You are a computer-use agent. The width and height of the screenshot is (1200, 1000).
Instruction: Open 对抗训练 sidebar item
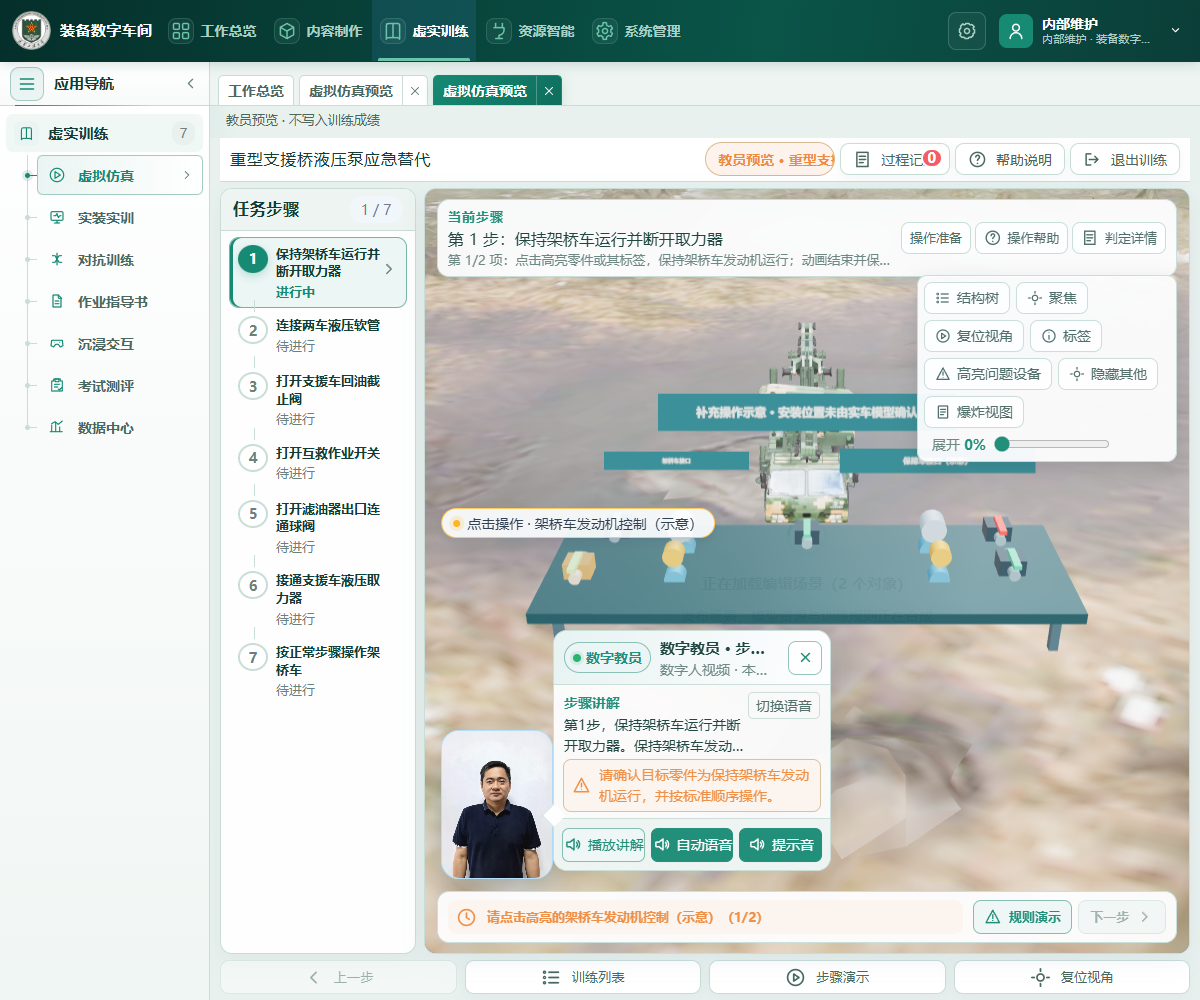(x=106, y=260)
